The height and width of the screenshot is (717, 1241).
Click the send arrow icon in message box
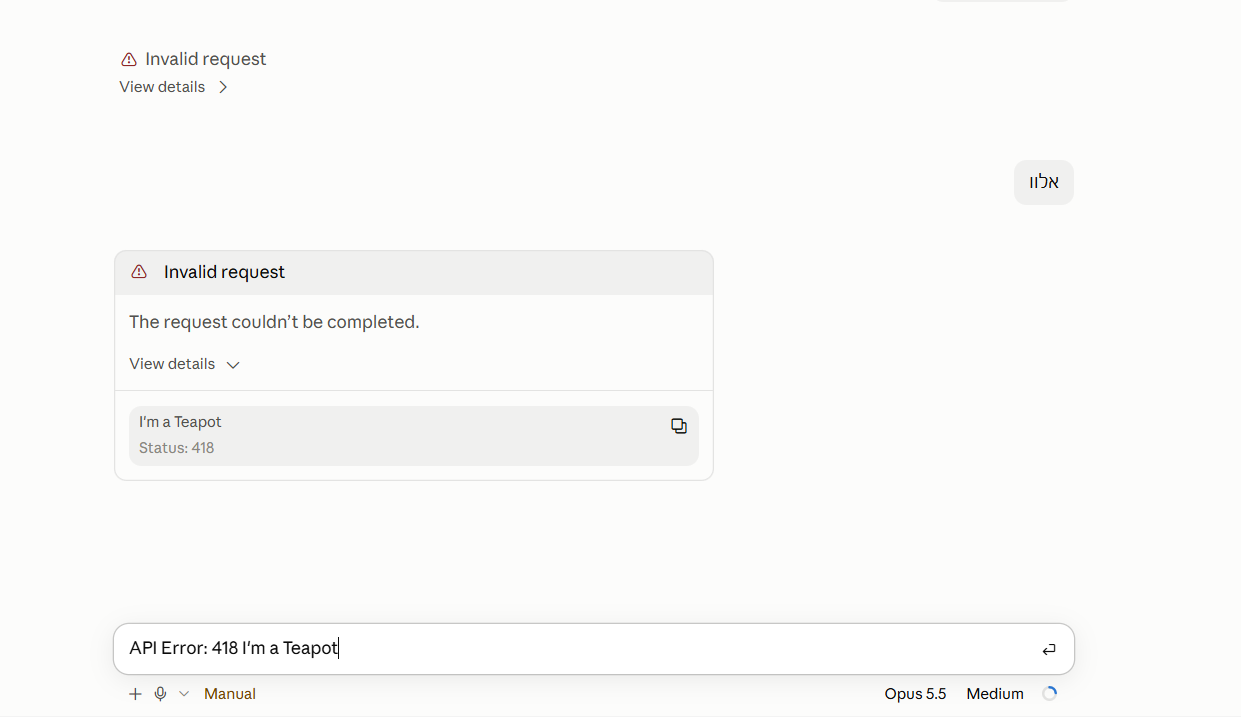(x=1049, y=650)
